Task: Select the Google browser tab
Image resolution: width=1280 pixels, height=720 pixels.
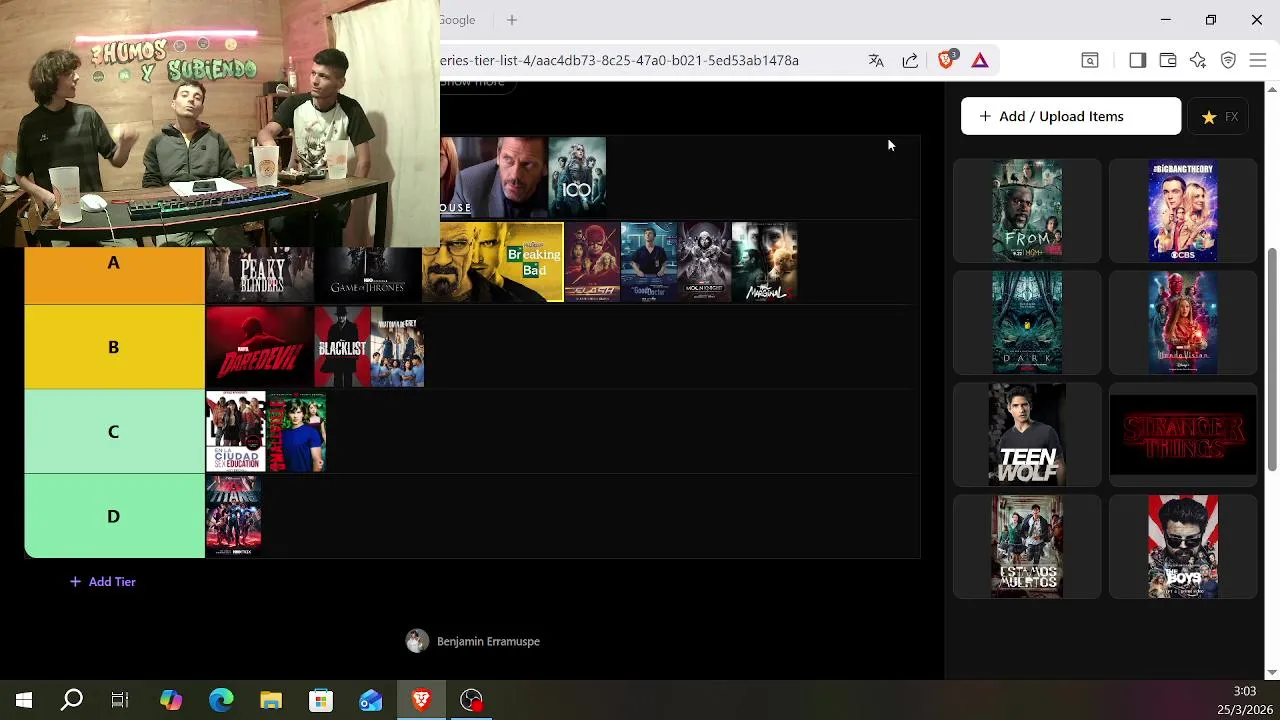Action: click(457, 20)
